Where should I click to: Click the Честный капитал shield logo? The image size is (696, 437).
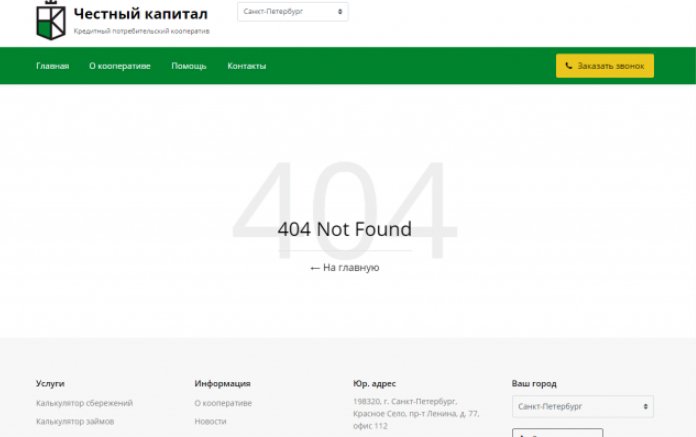click(51, 20)
